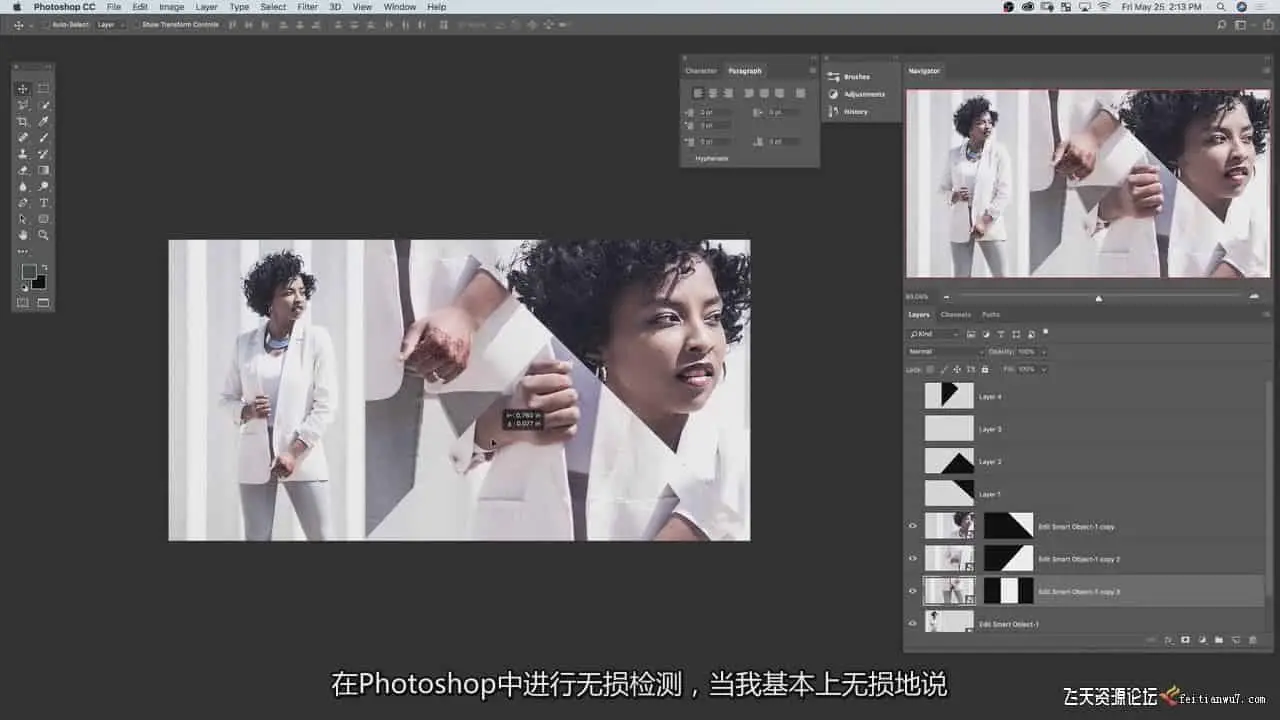Hide the Edit Smart Object-1 copy 2 layer

coord(912,558)
